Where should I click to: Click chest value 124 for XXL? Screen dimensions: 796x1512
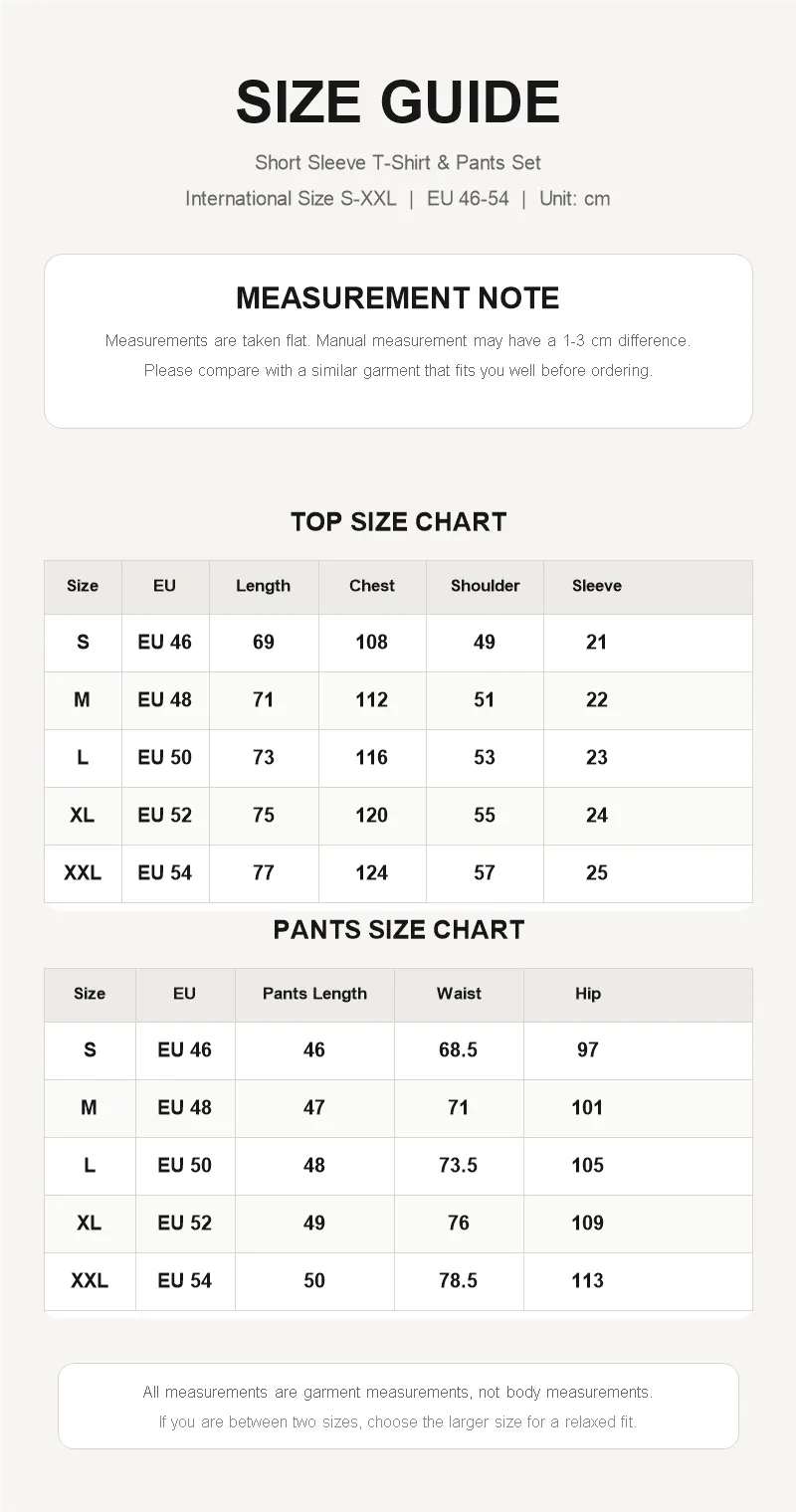(x=372, y=872)
